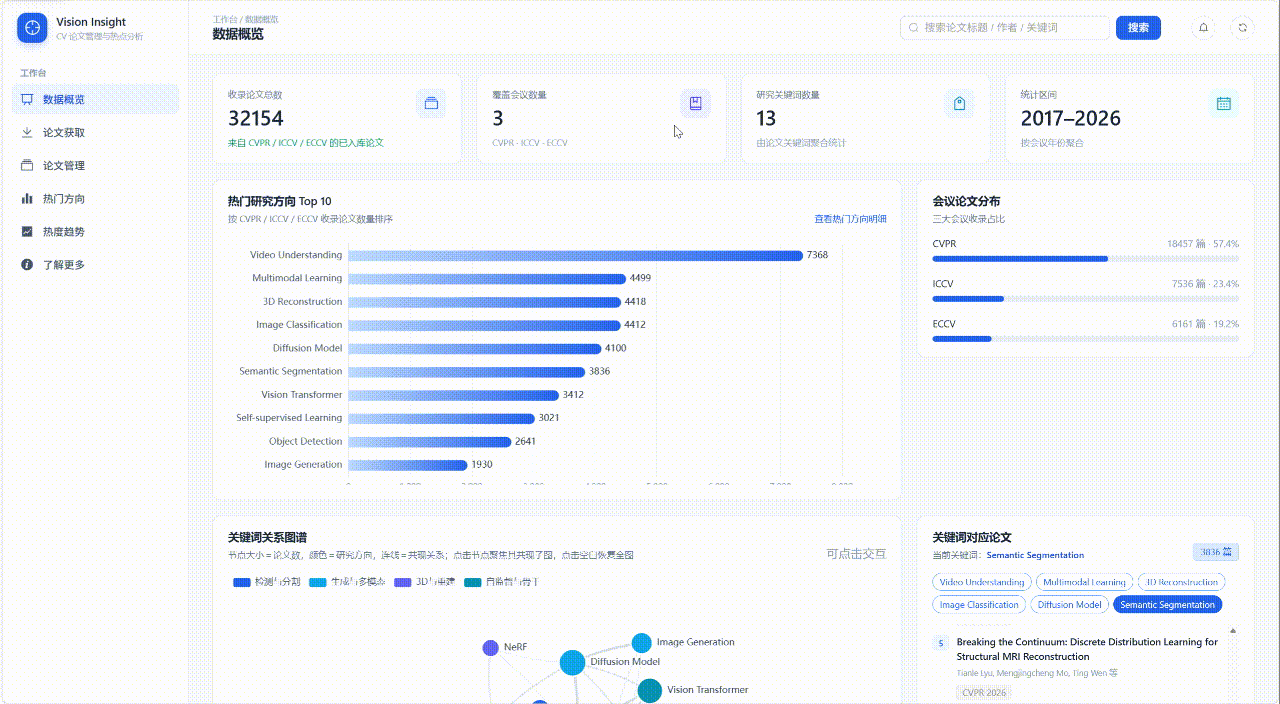Image resolution: width=1280 pixels, height=704 pixels.
Task: Select the Video Understanding keyword chip
Action: pyautogui.click(x=981, y=582)
